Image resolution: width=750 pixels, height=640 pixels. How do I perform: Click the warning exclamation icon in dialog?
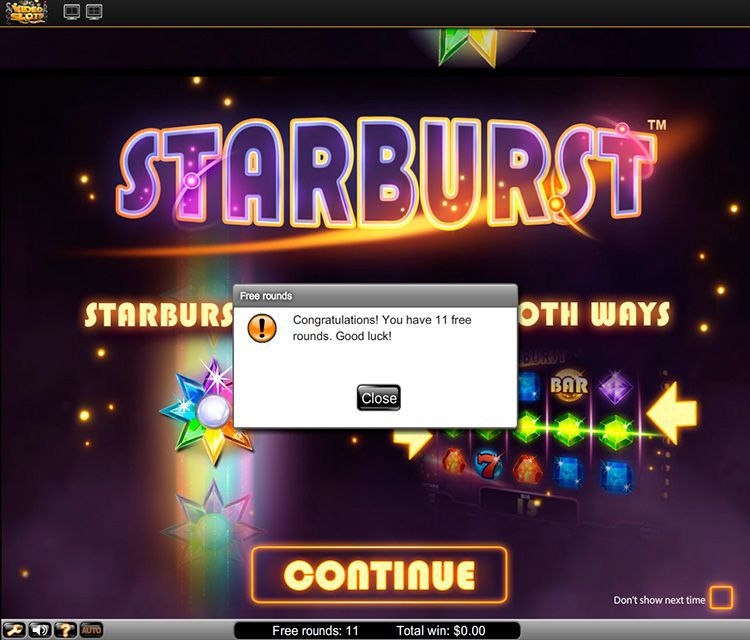pos(262,328)
